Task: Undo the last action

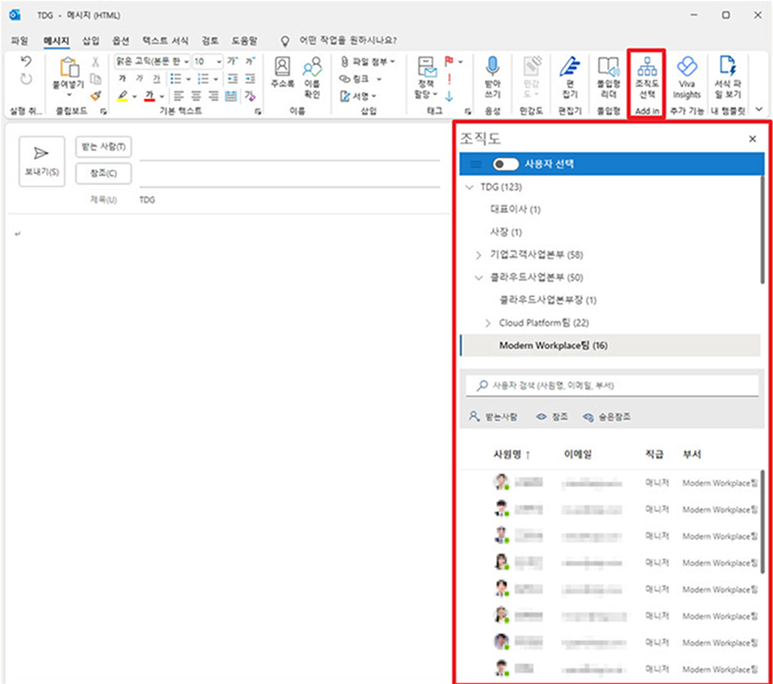Action: [26, 61]
